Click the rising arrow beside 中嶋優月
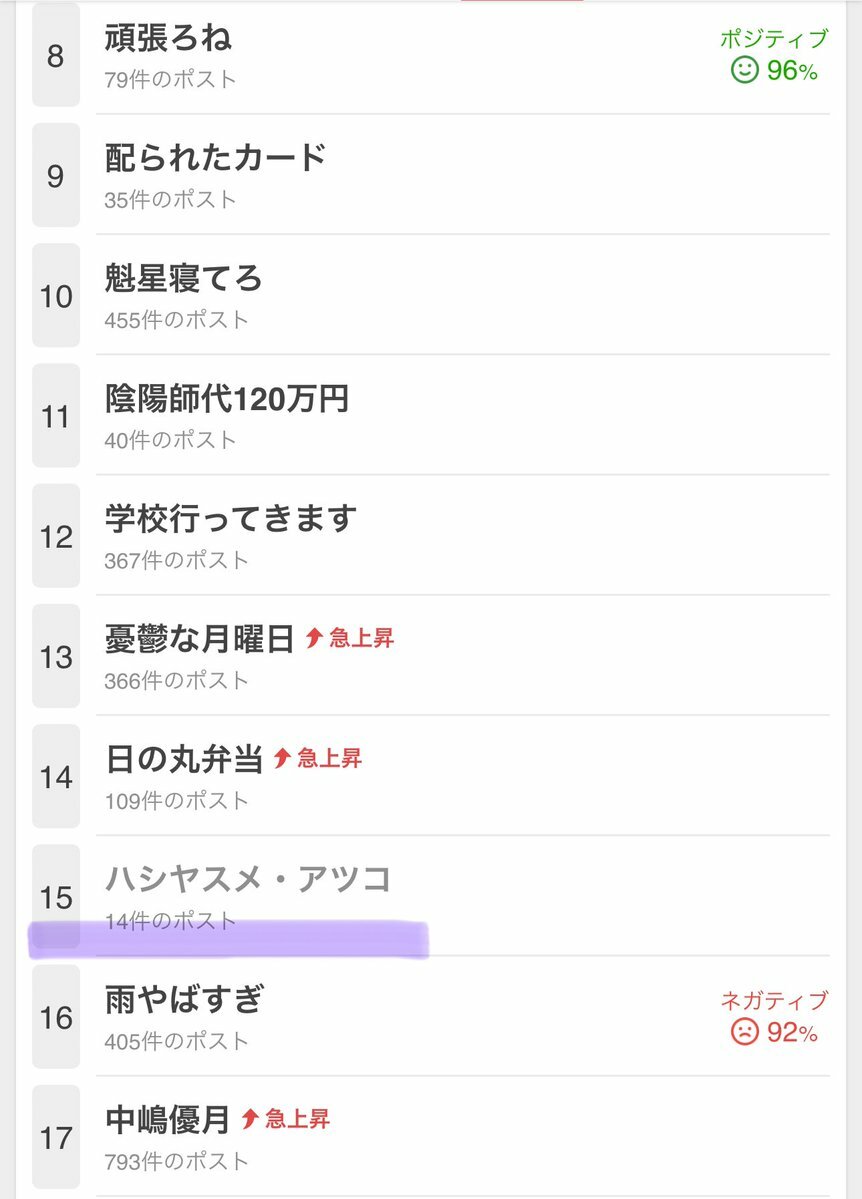 coord(249,1119)
